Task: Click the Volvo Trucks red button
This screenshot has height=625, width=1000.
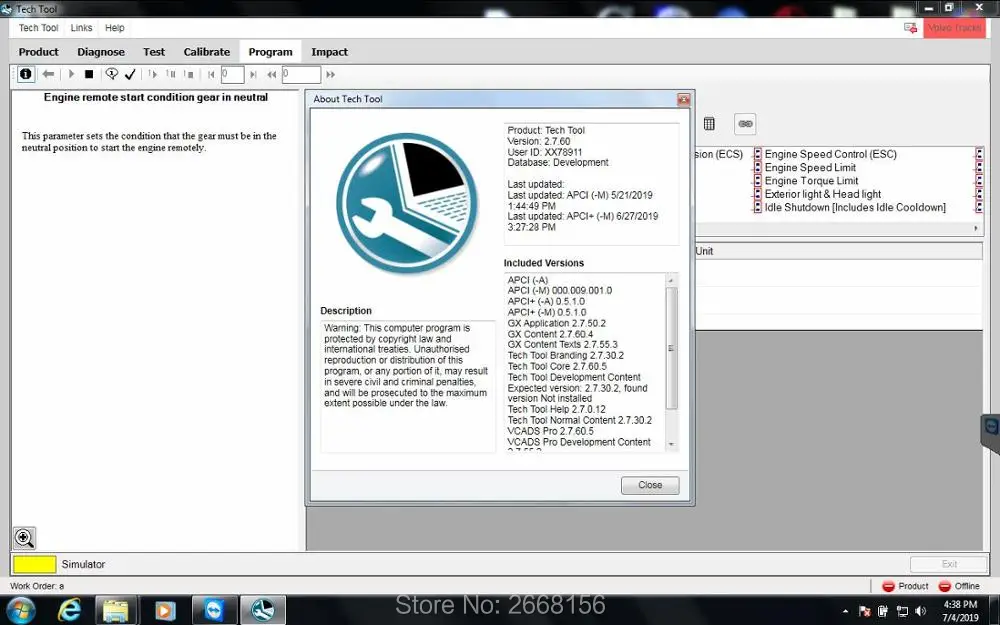Action: click(954, 28)
